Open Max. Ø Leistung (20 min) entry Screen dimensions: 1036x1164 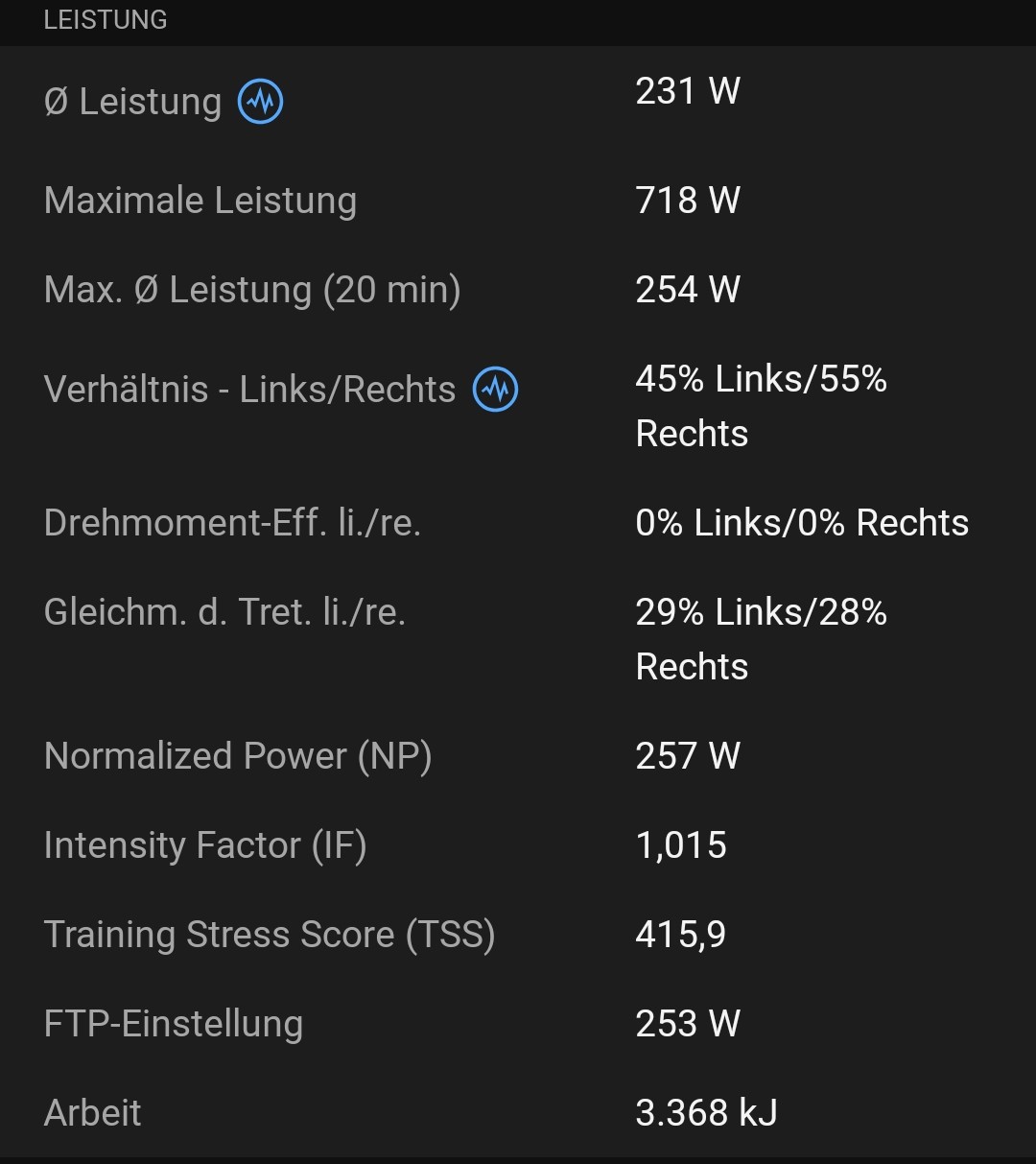(252, 290)
